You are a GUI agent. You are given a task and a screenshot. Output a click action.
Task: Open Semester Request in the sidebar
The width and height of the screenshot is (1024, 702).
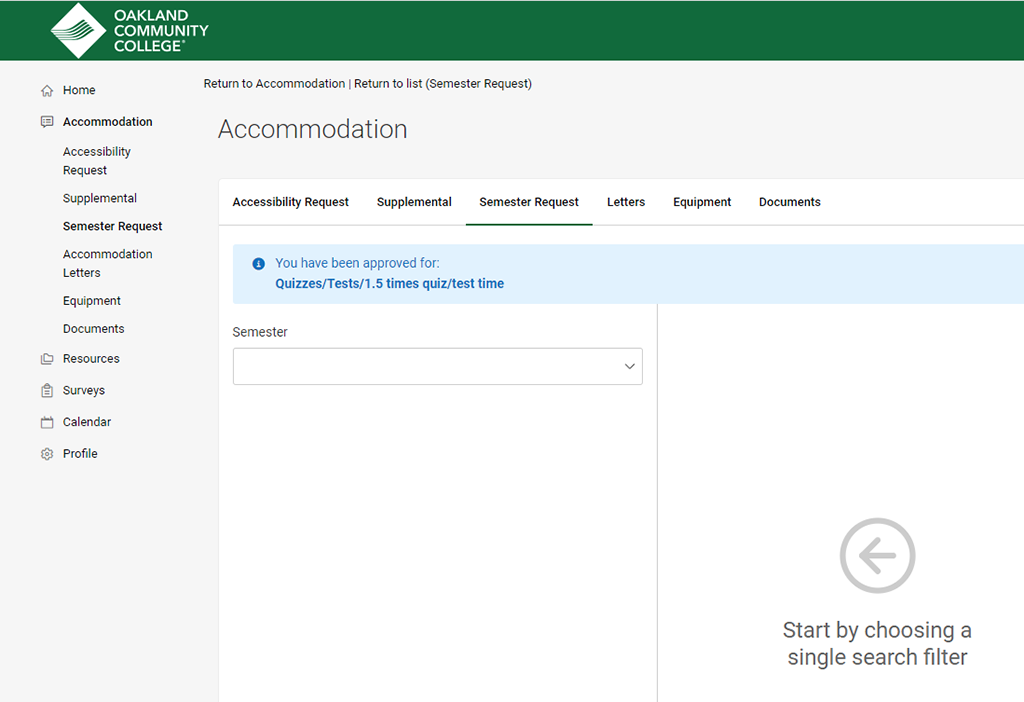[112, 227]
